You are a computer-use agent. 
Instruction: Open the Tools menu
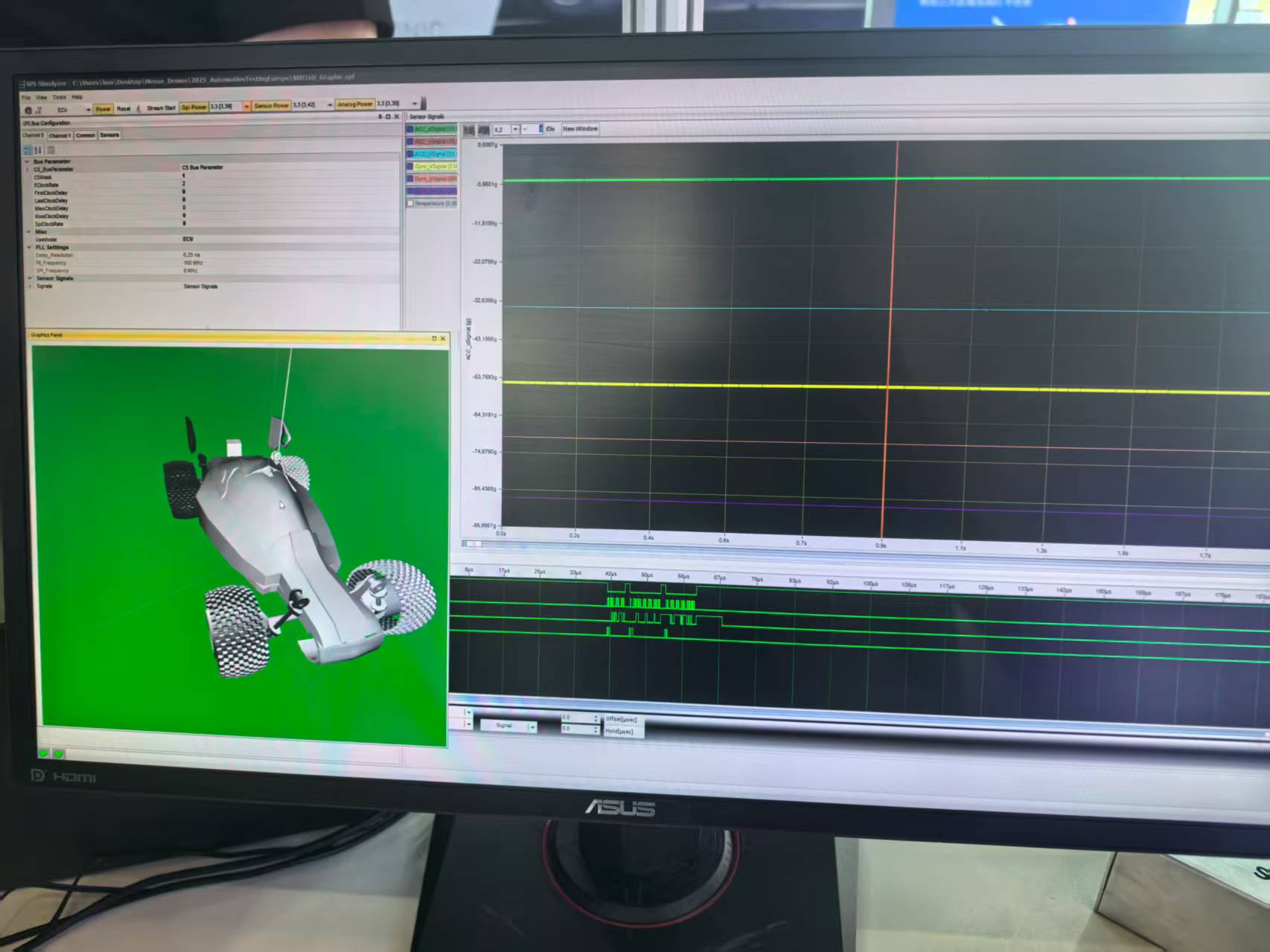pos(60,98)
